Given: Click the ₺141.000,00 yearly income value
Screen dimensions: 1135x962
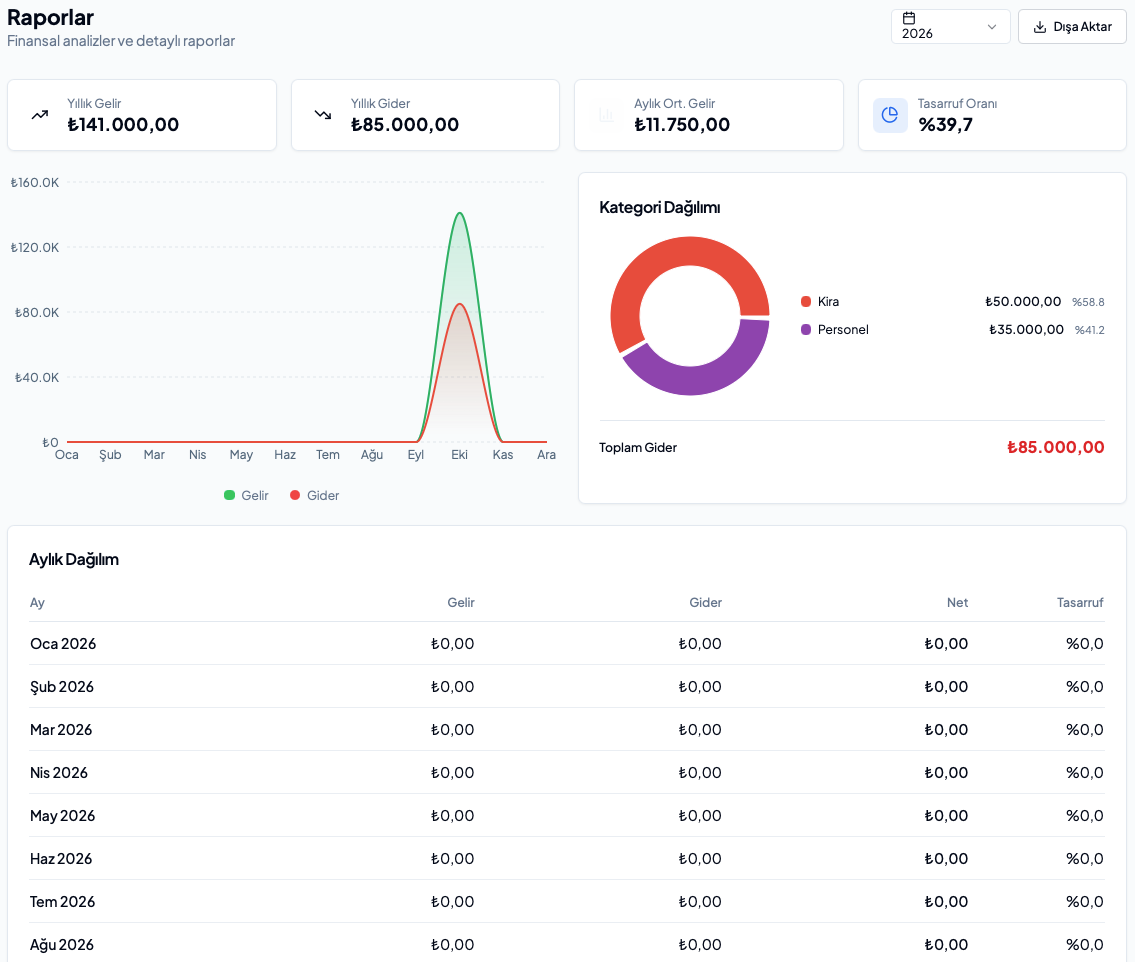Looking at the screenshot, I should coord(123,125).
